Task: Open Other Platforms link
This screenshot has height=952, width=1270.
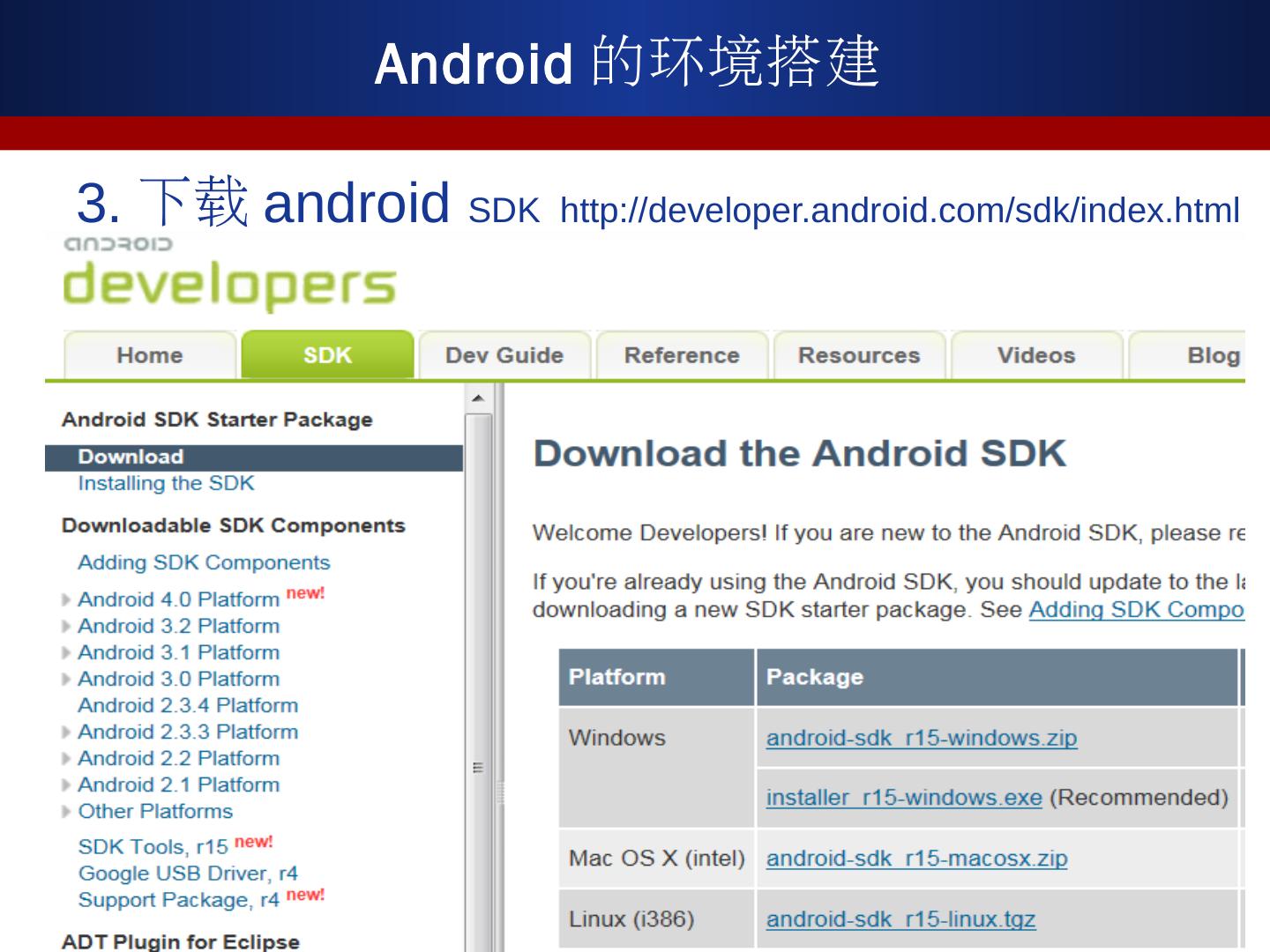Action: pos(155,811)
